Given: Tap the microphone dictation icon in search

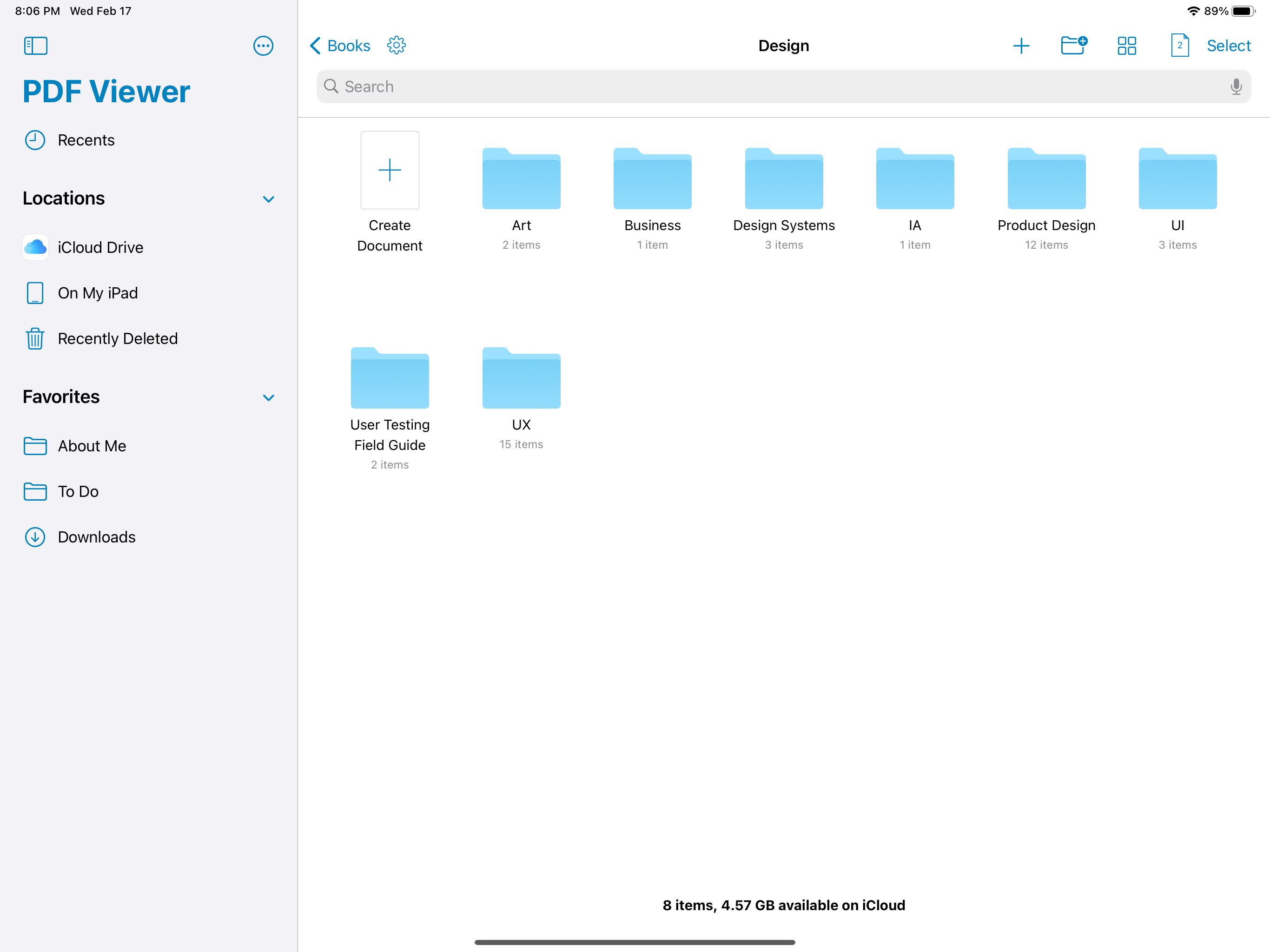Looking at the screenshot, I should (1236, 87).
